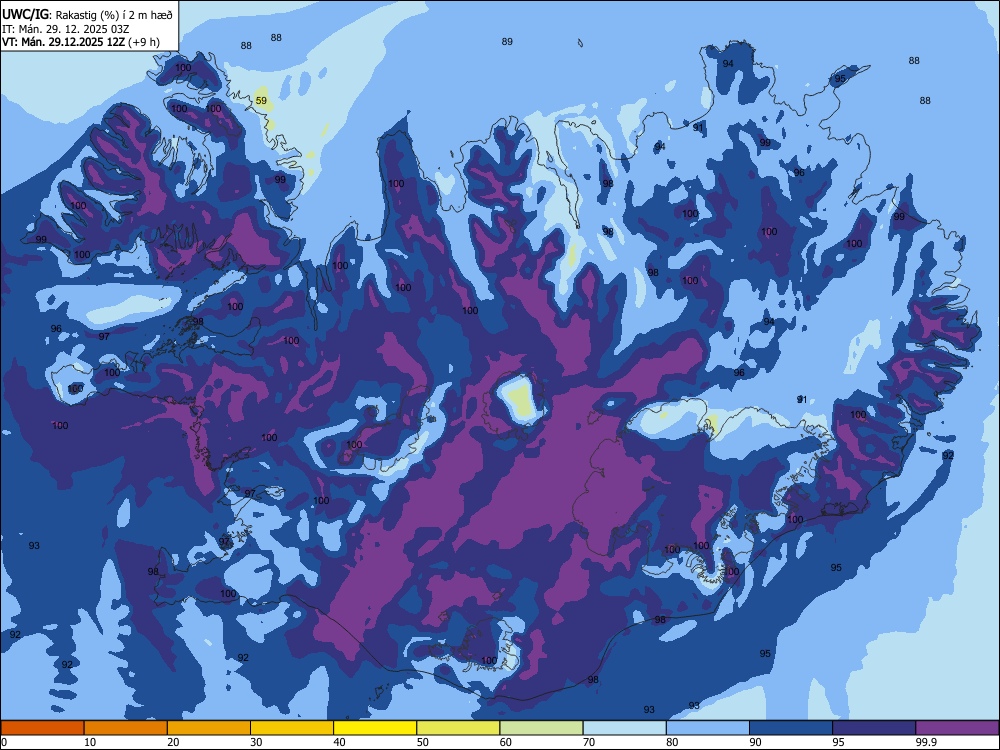Click the legend scale label '90'

pyautogui.click(x=755, y=742)
